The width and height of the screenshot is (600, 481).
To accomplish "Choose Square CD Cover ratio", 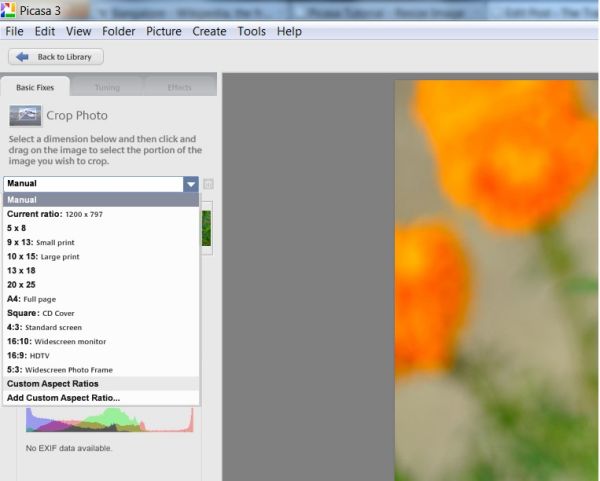I will coord(101,313).
